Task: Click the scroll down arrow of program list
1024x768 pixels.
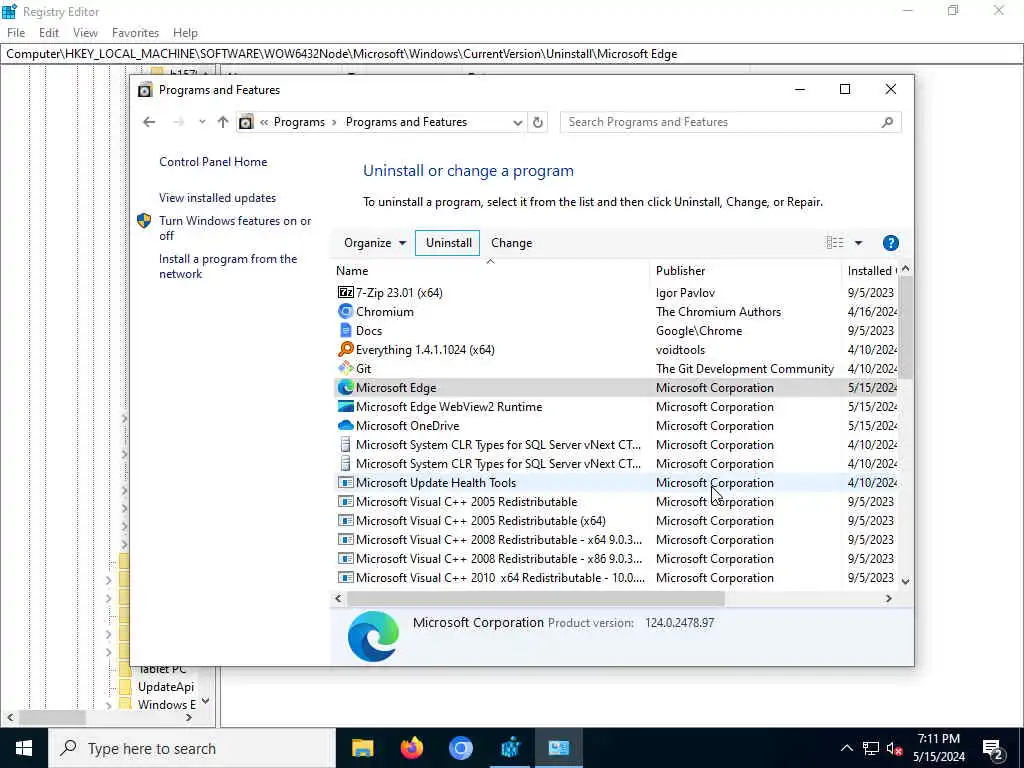Action: [905, 581]
